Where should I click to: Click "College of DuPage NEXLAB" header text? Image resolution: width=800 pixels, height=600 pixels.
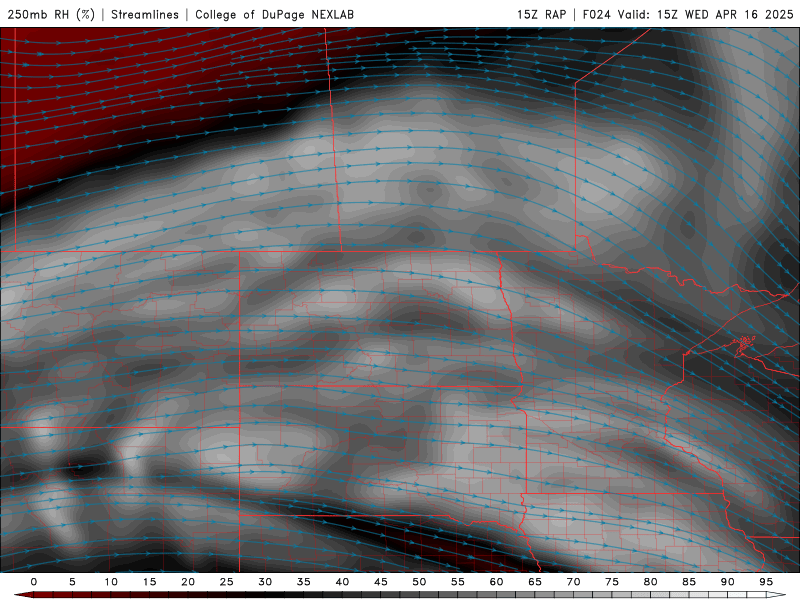click(274, 14)
